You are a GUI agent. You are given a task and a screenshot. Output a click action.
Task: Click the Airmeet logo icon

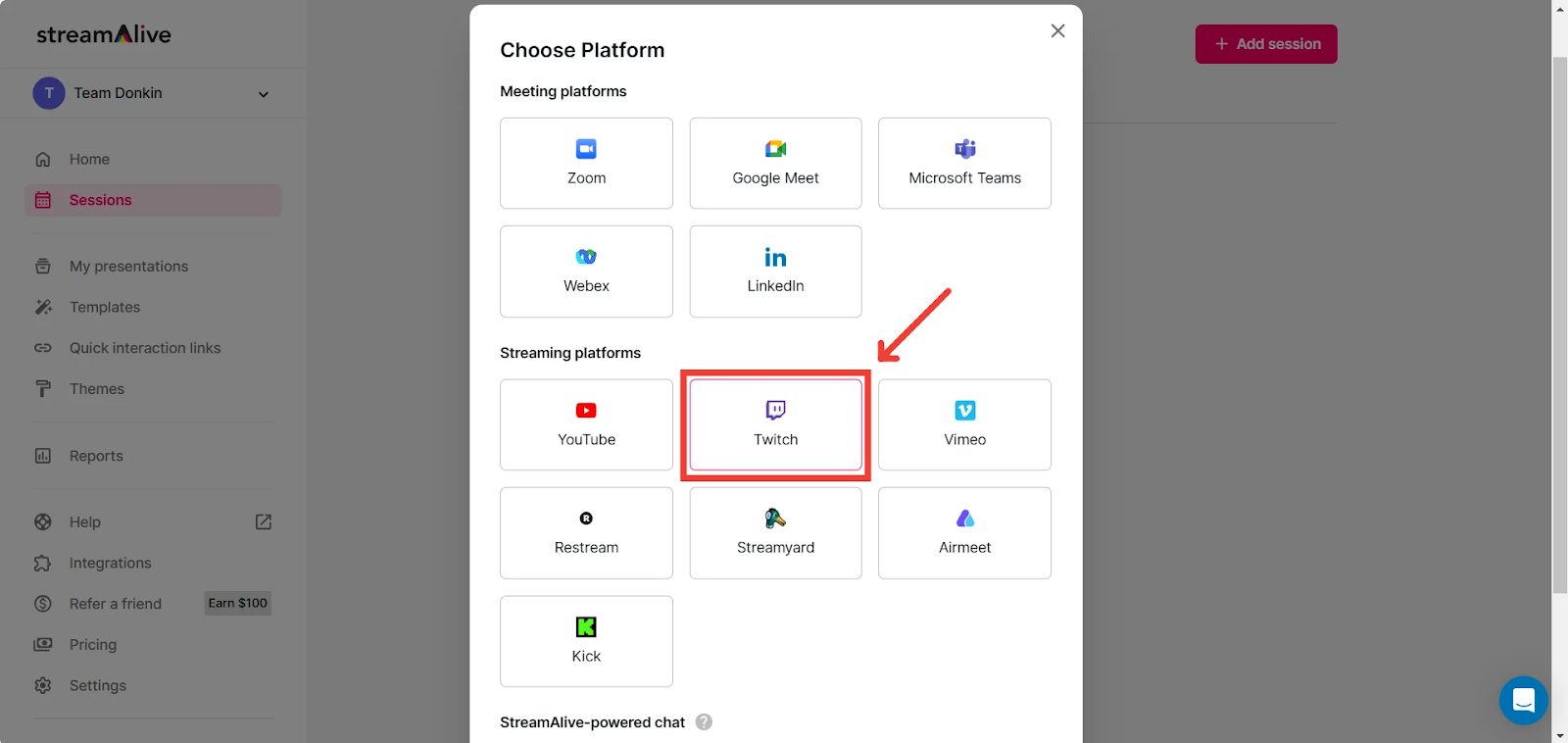coord(965,518)
